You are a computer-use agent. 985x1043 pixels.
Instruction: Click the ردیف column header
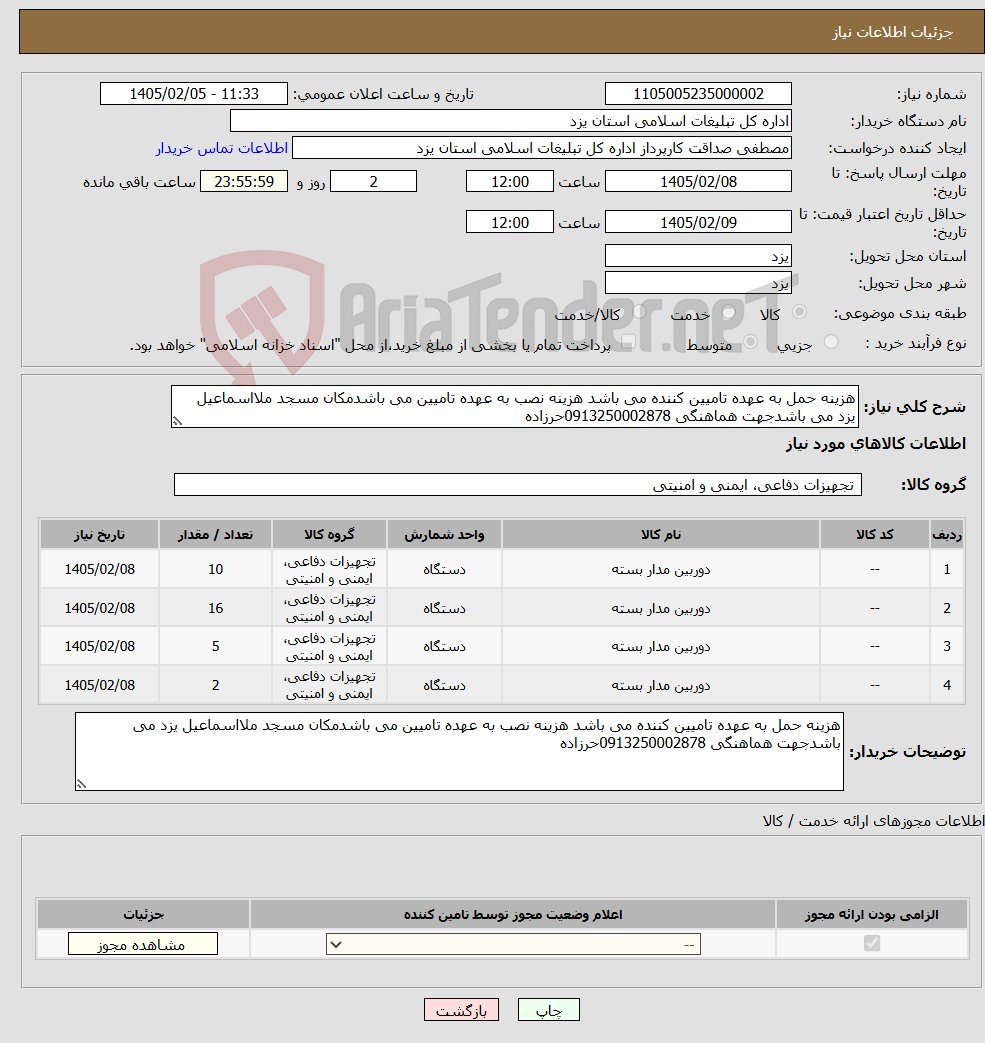(x=947, y=535)
